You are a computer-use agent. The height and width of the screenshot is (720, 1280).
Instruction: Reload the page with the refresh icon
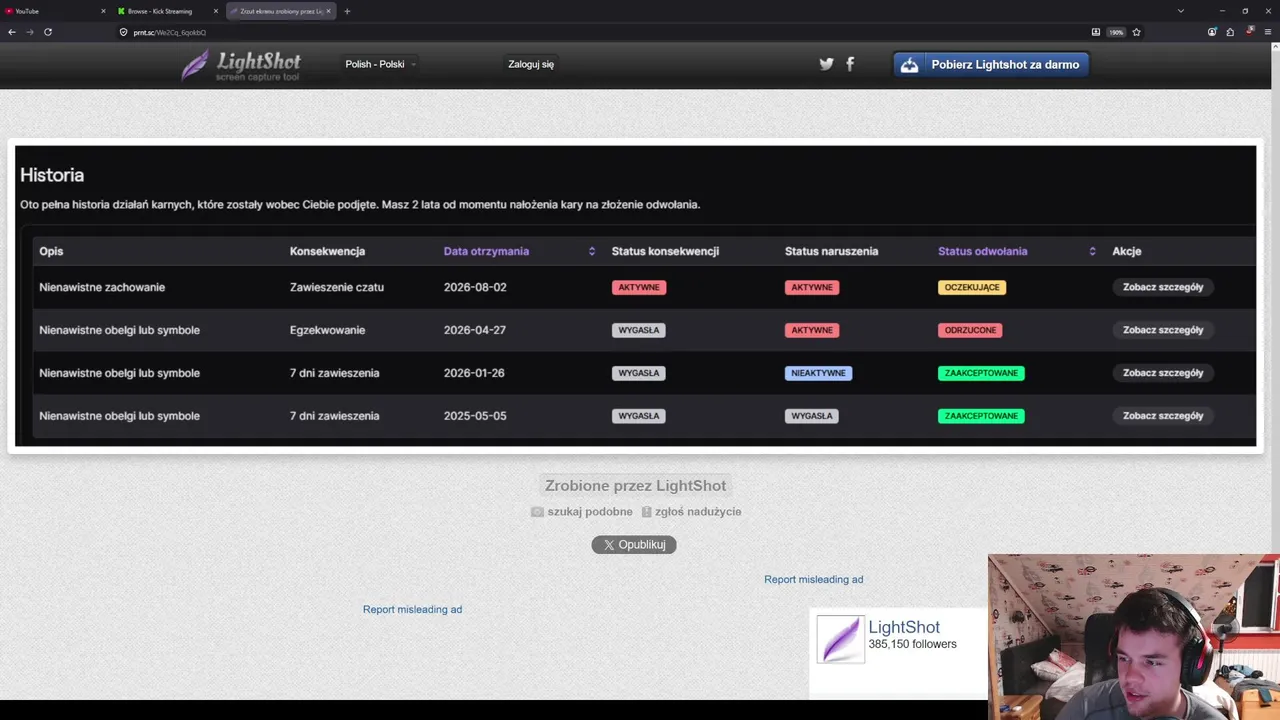[x=48, y=32]
